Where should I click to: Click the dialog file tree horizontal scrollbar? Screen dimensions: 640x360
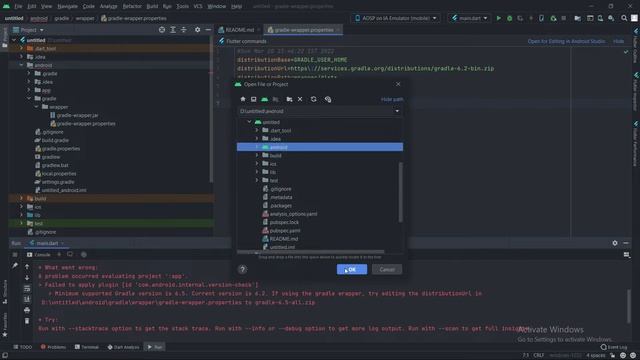click(310, 252)
